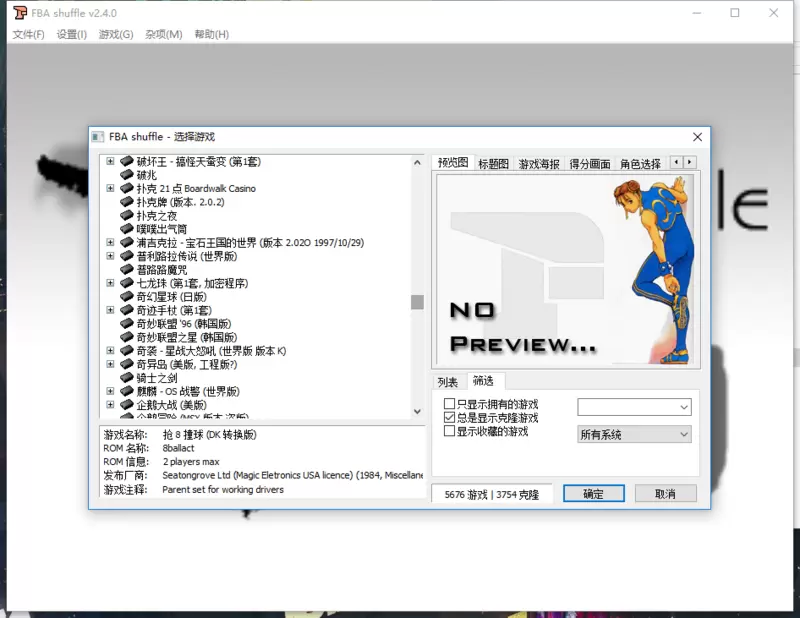Enable 只显示拥有的游戏 checkbox
Screen dimensions: 800x618
(450, 404)
